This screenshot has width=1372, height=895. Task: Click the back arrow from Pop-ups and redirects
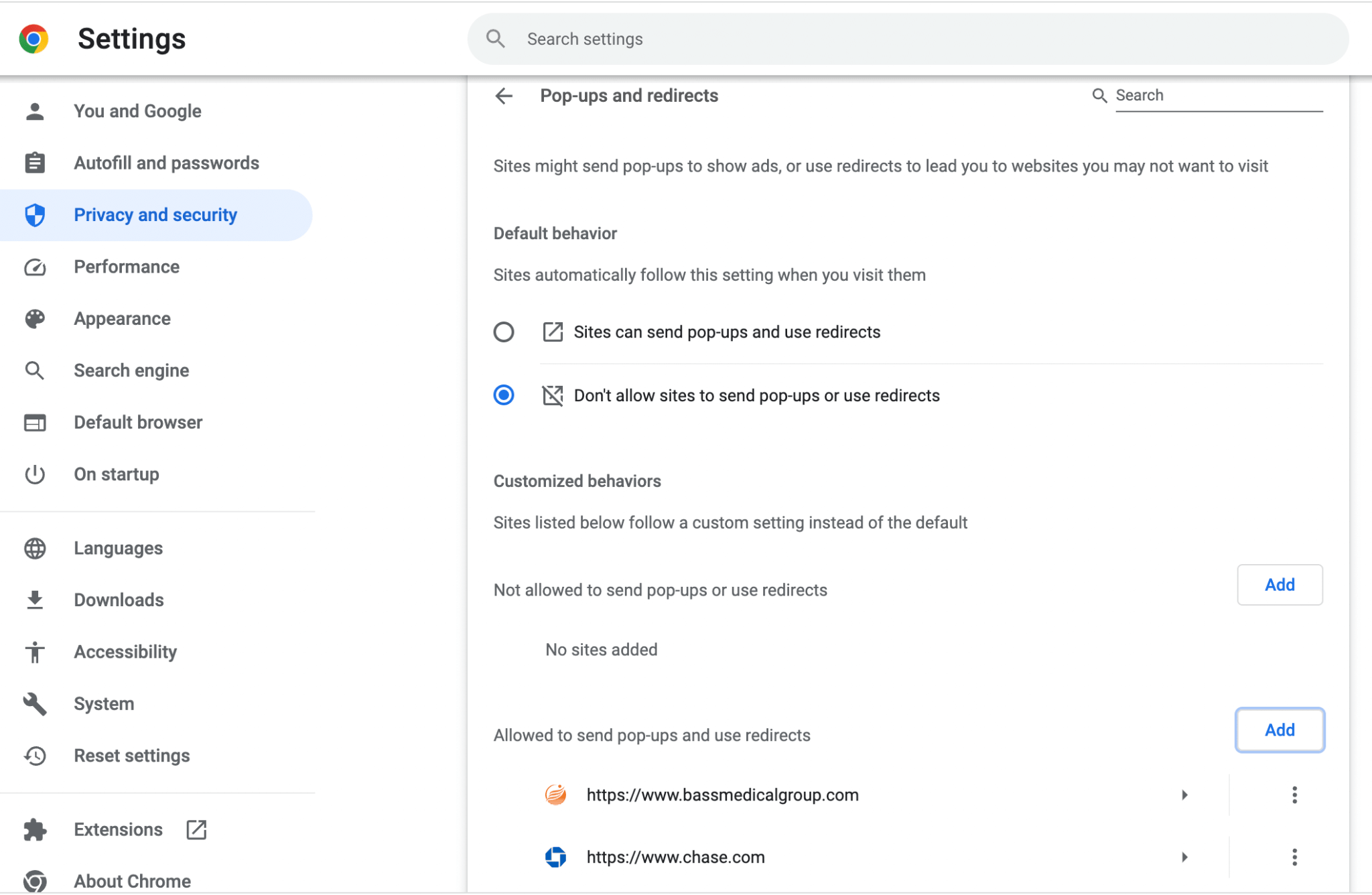click(x=503, y=96)
